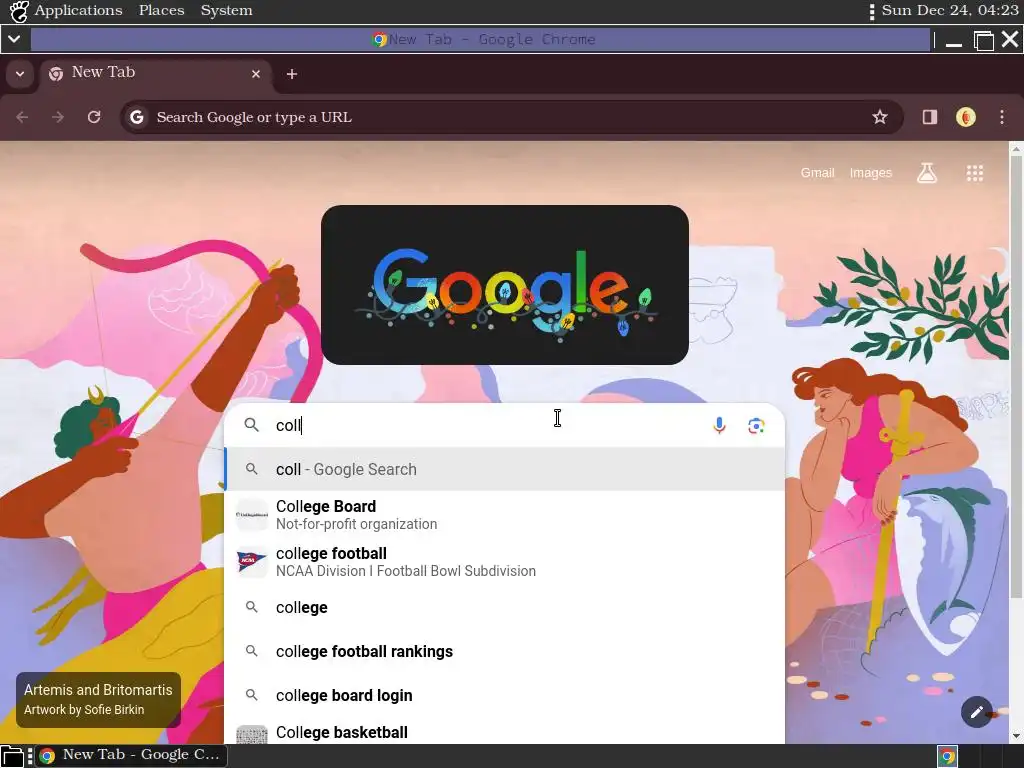
Task: Click the show desktop icon in bottom panel
Action: (x=12, y=756)
